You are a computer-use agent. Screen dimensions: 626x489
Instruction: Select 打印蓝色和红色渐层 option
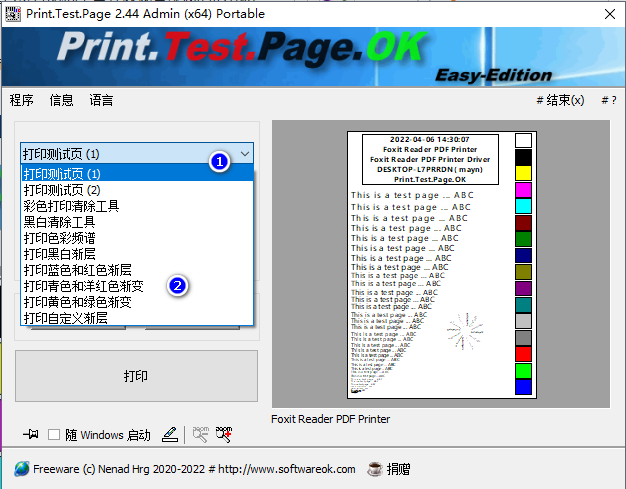pos(137,270)
